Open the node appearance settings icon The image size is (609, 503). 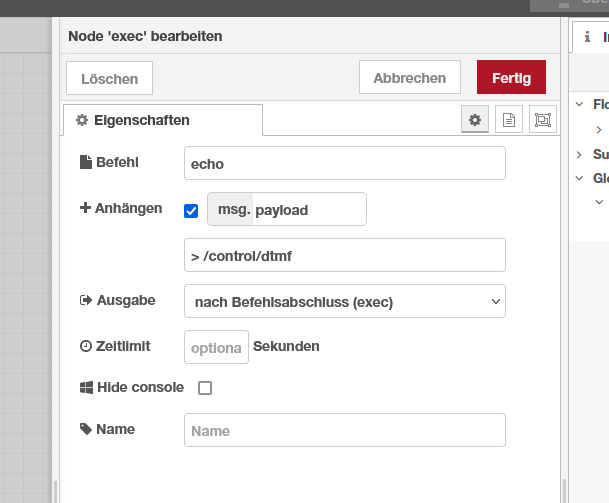coord(542,120)
